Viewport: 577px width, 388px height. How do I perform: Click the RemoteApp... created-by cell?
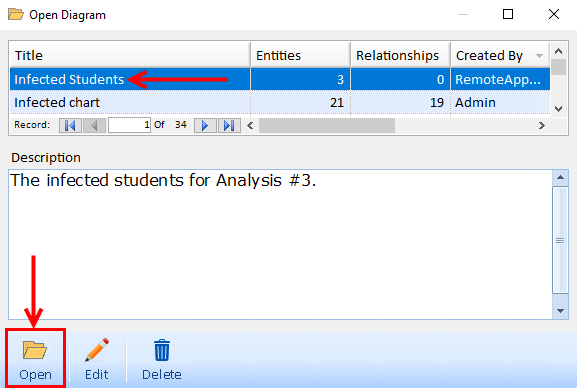click(500, 80)
